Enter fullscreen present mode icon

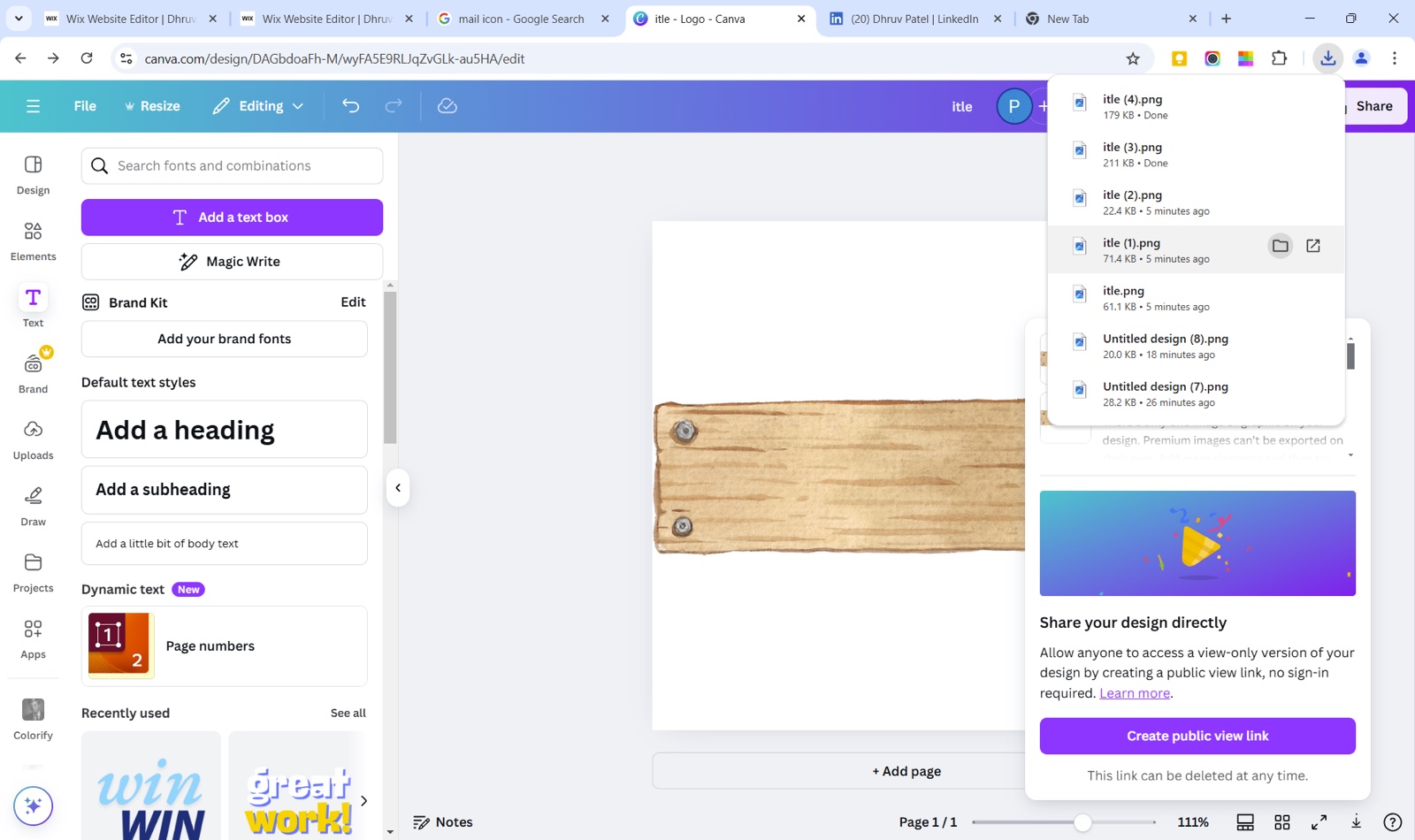tap(1319, 822)
